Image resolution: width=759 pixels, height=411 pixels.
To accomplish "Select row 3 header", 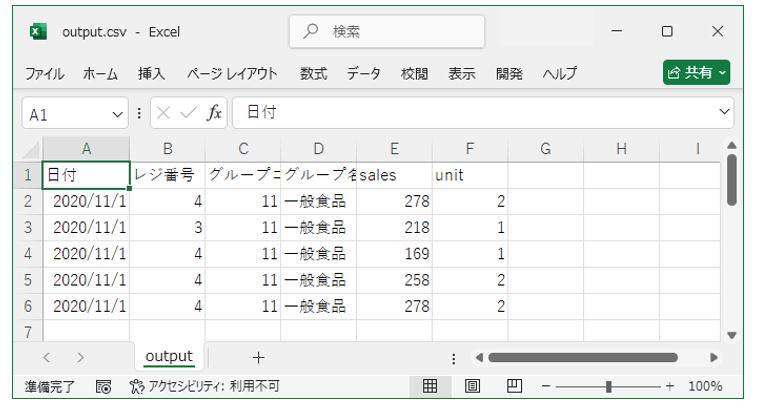I will [28, 228].
